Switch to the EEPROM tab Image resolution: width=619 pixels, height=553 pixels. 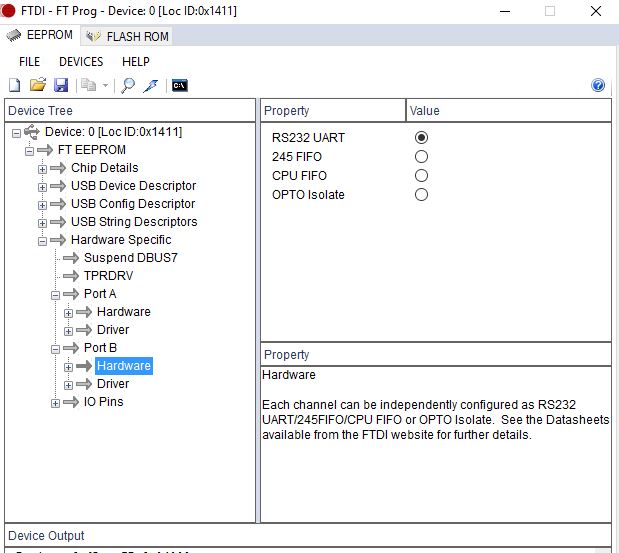tap(39, 35)
